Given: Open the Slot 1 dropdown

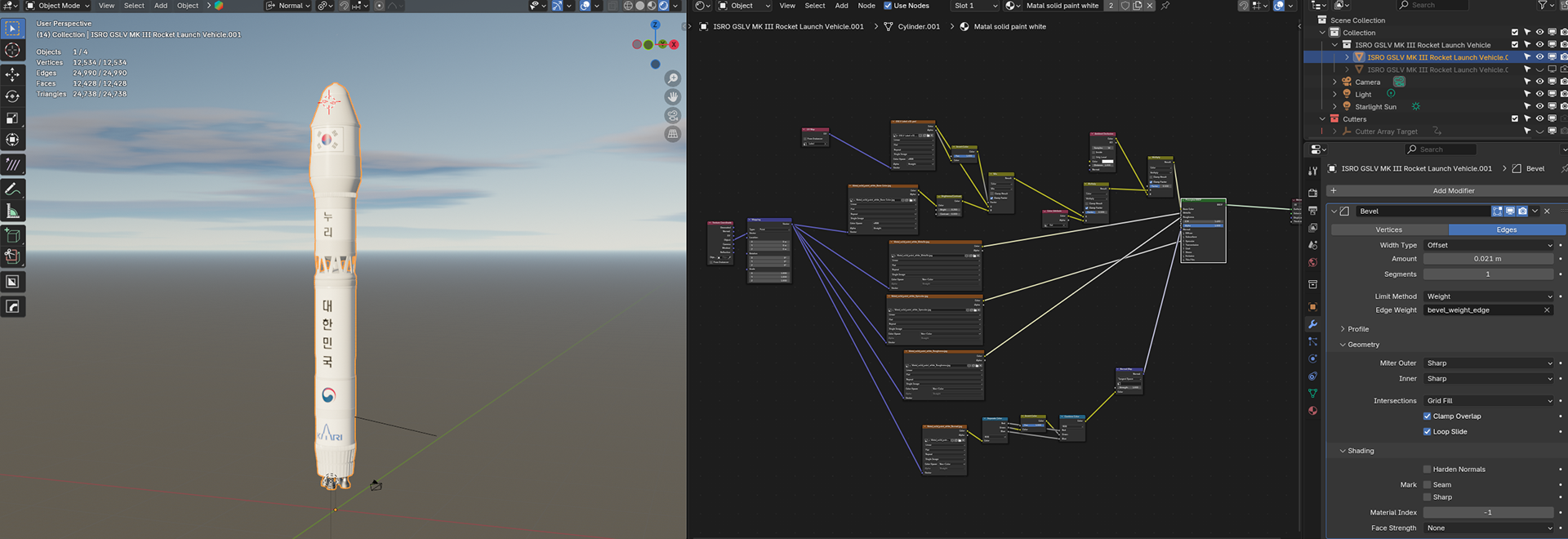Looking at the screenshot, I should [x=975, y=6].
